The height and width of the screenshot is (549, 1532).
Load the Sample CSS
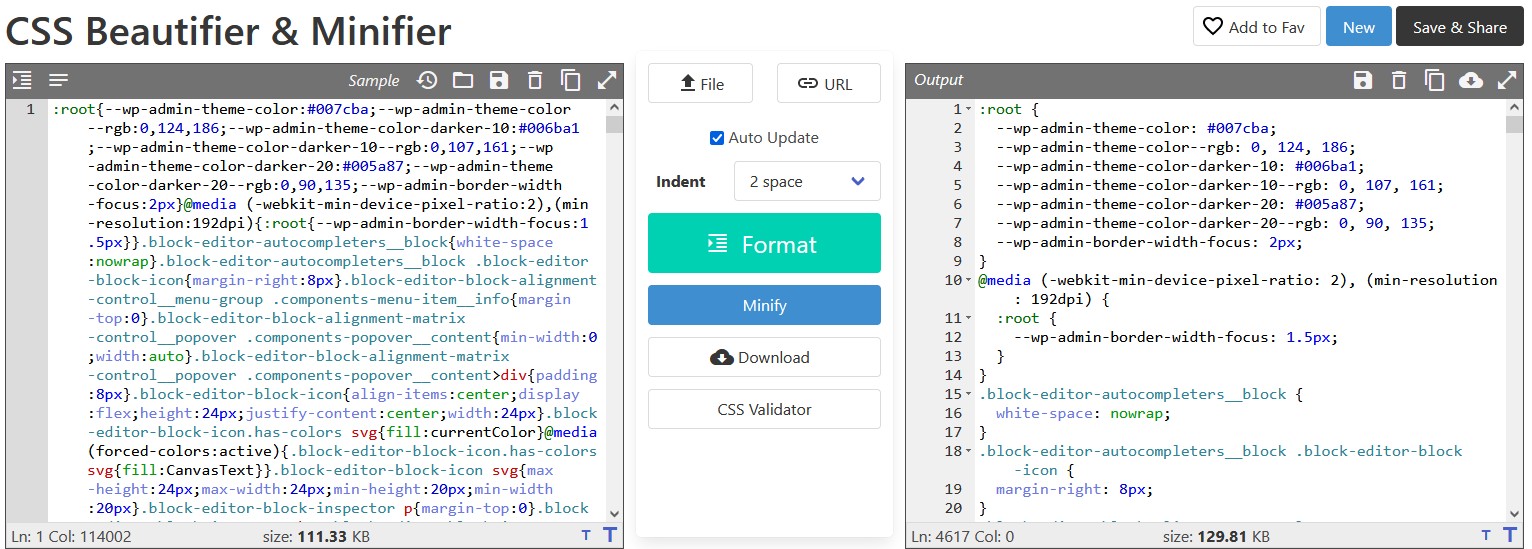pos(373,80)
